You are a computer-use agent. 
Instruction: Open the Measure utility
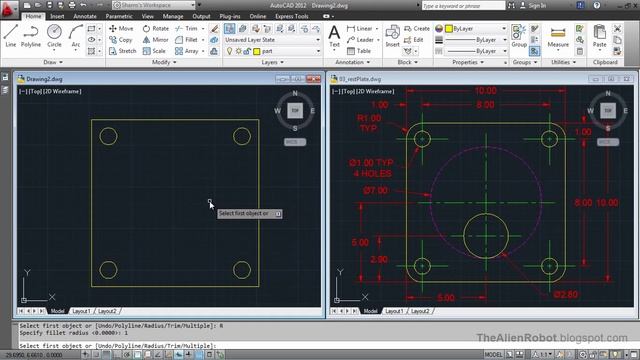click(558, 37)
